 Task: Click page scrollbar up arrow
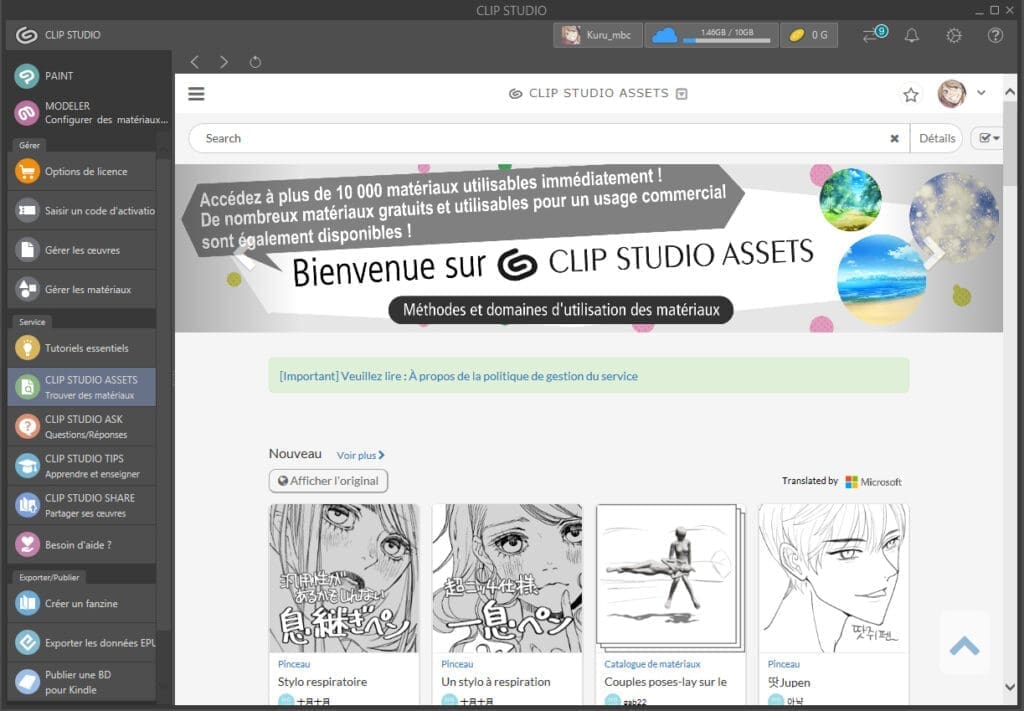click(1010, 93)
